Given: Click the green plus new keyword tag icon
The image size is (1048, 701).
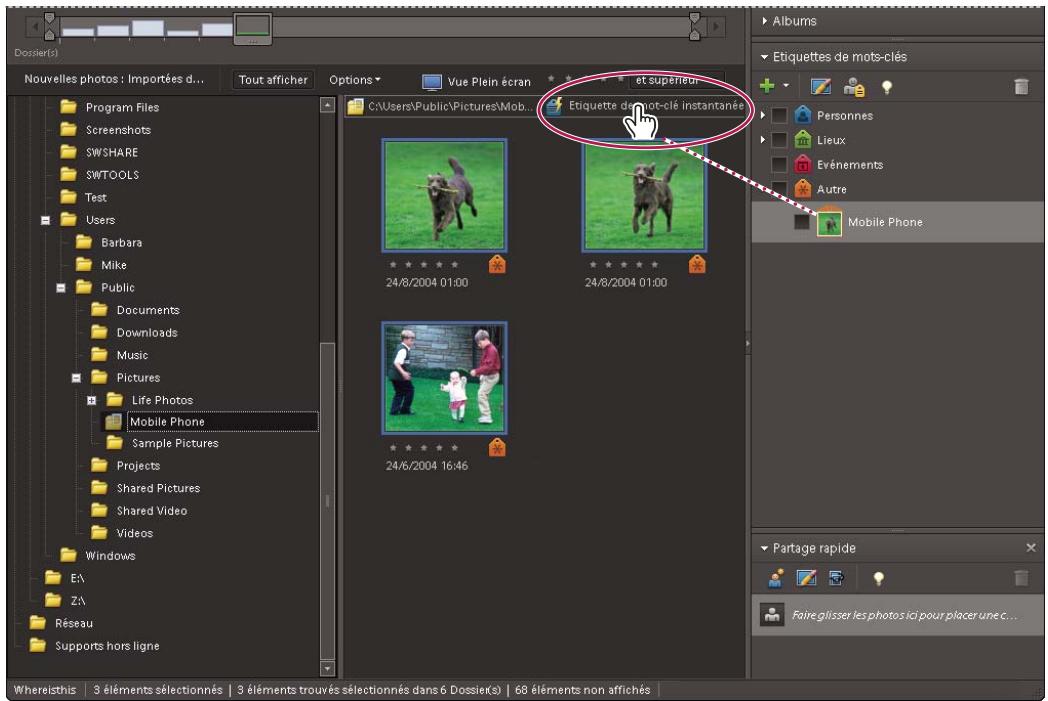Looking at the screenshot, I should point(767,86).
